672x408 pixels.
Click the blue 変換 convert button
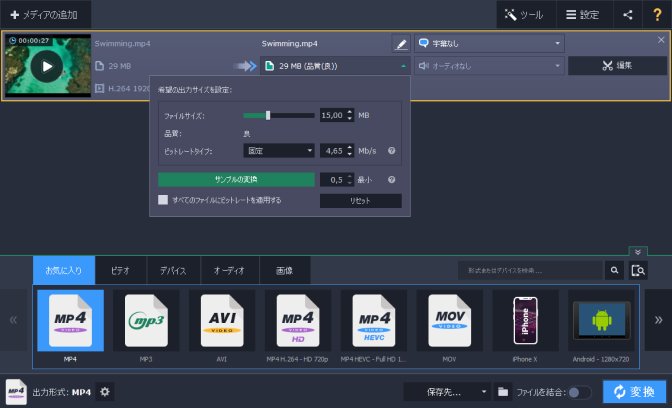pos(635,392)
